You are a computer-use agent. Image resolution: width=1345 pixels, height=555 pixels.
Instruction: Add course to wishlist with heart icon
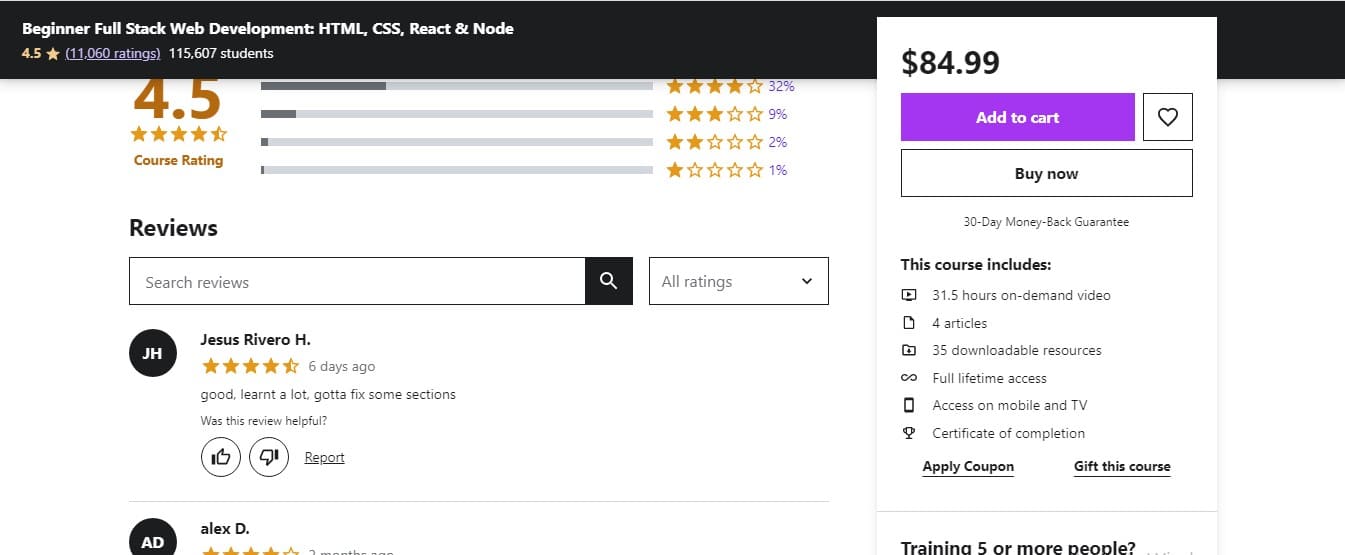pyautogui.click(x=1167, y=117)
